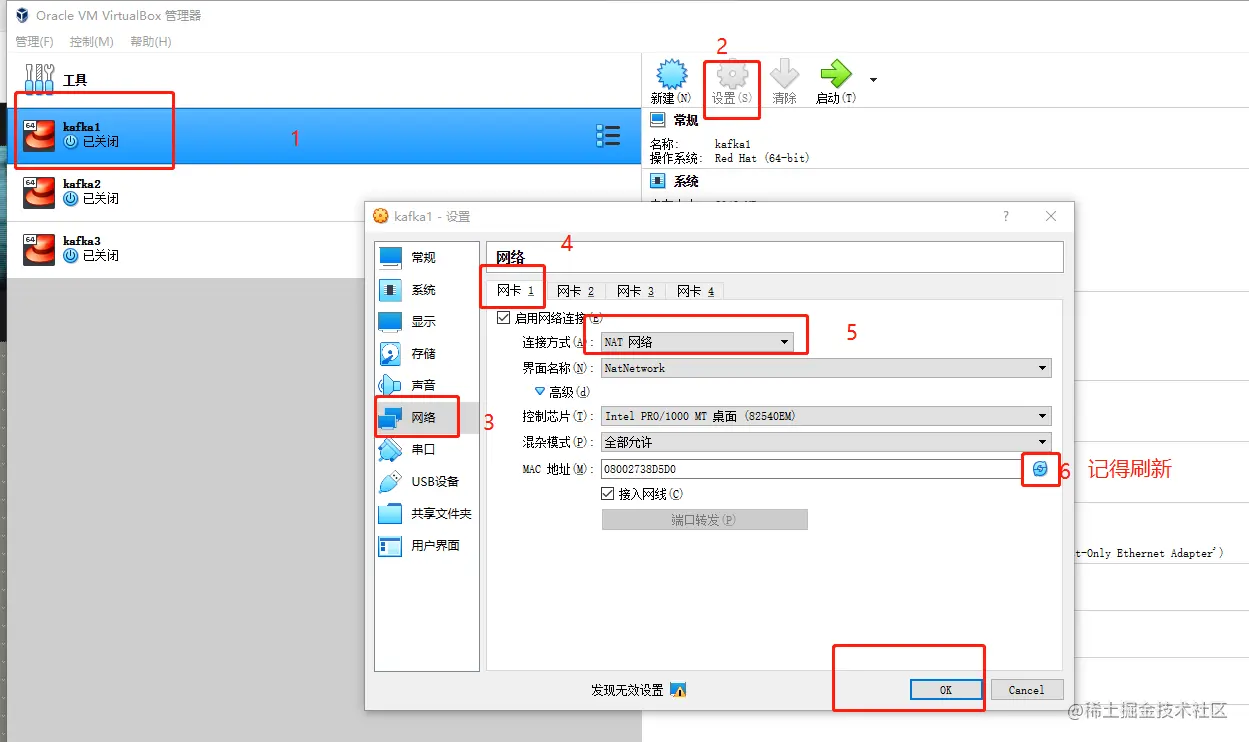Open 控制芯片 adapter type dropdown
Image resolution: width=1249 pixels, height=742 pixels.
click(826, 416)
